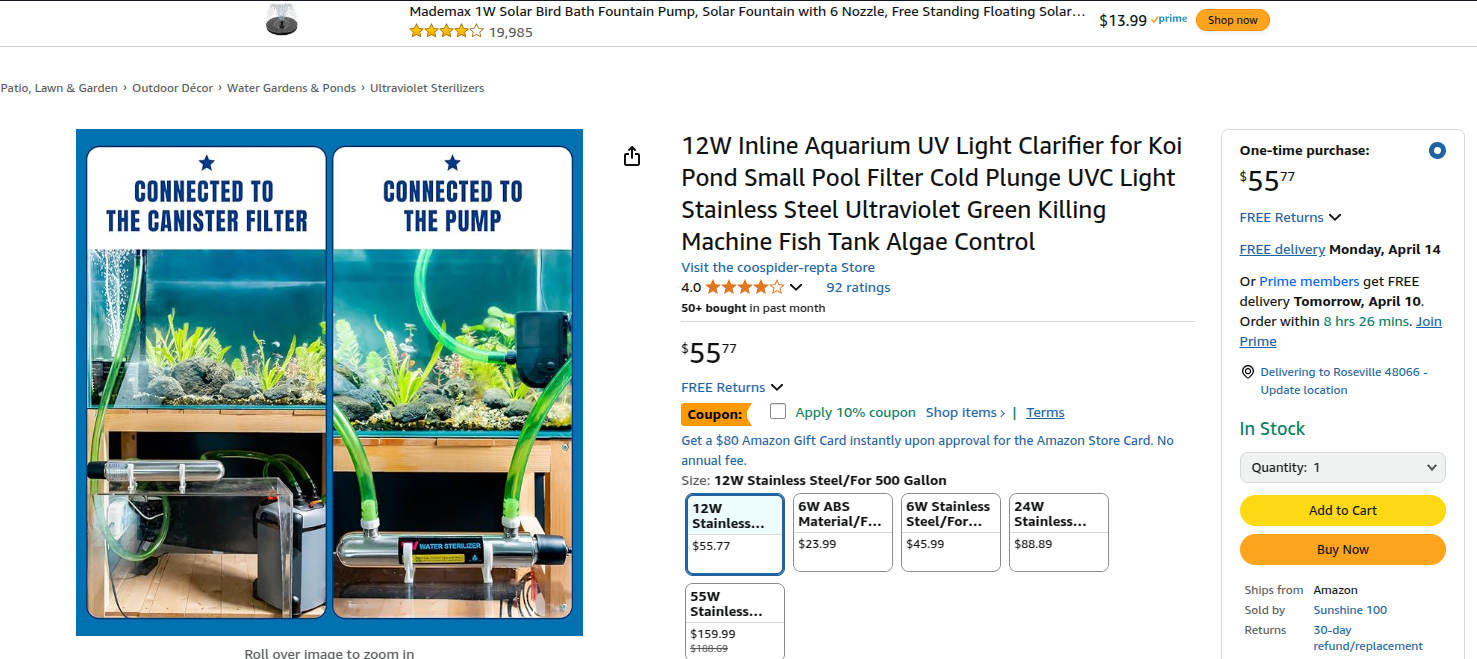This screenshot has height=659, width=1477.
Task: Expand FREE Returns under the price
Action: [776, 388]
